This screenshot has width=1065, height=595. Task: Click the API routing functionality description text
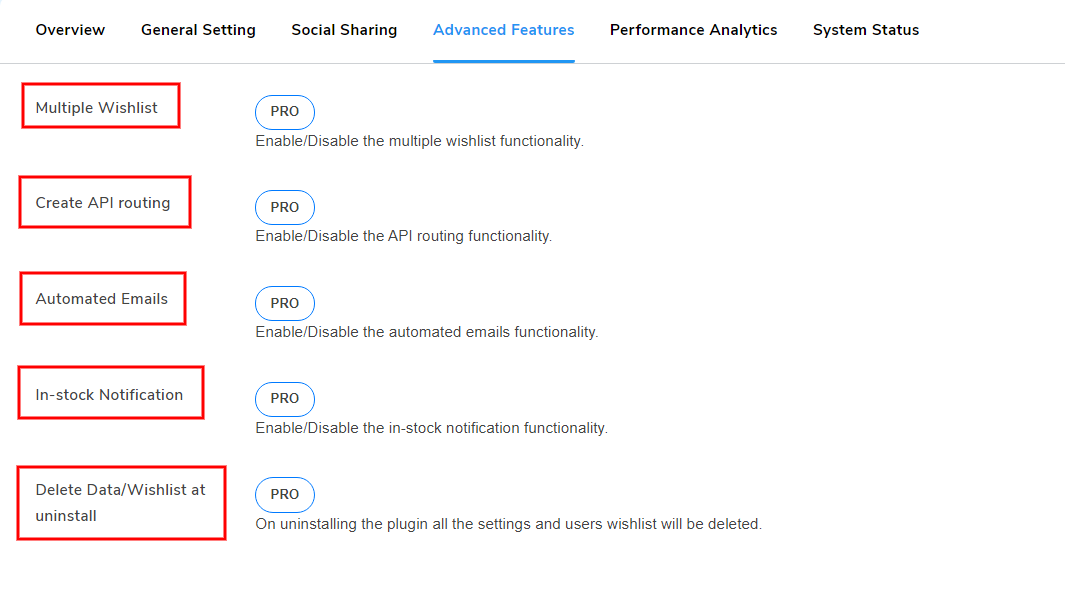click(403, 236)
